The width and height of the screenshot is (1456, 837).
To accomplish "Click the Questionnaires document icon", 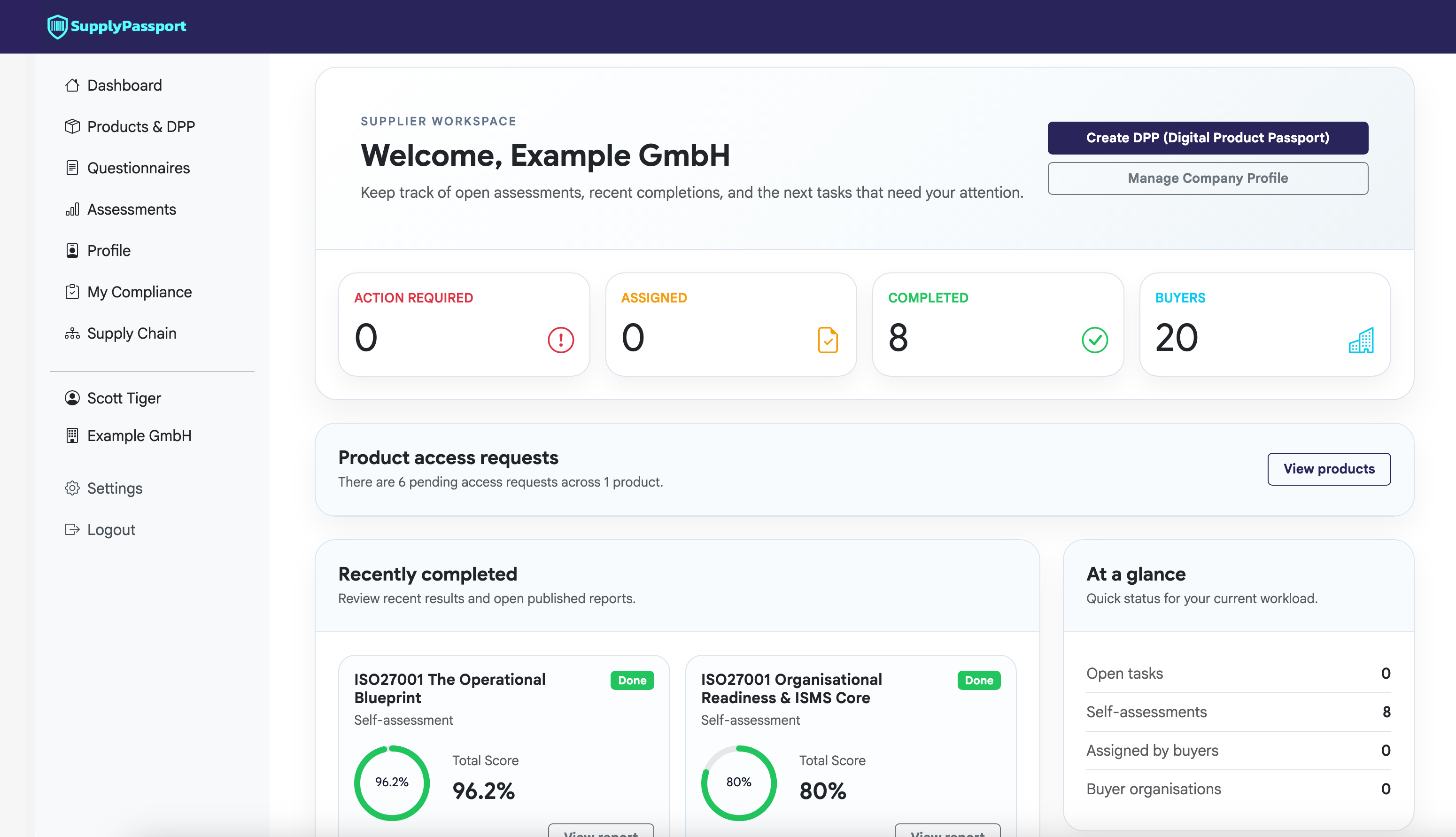I will pos(72,168).
